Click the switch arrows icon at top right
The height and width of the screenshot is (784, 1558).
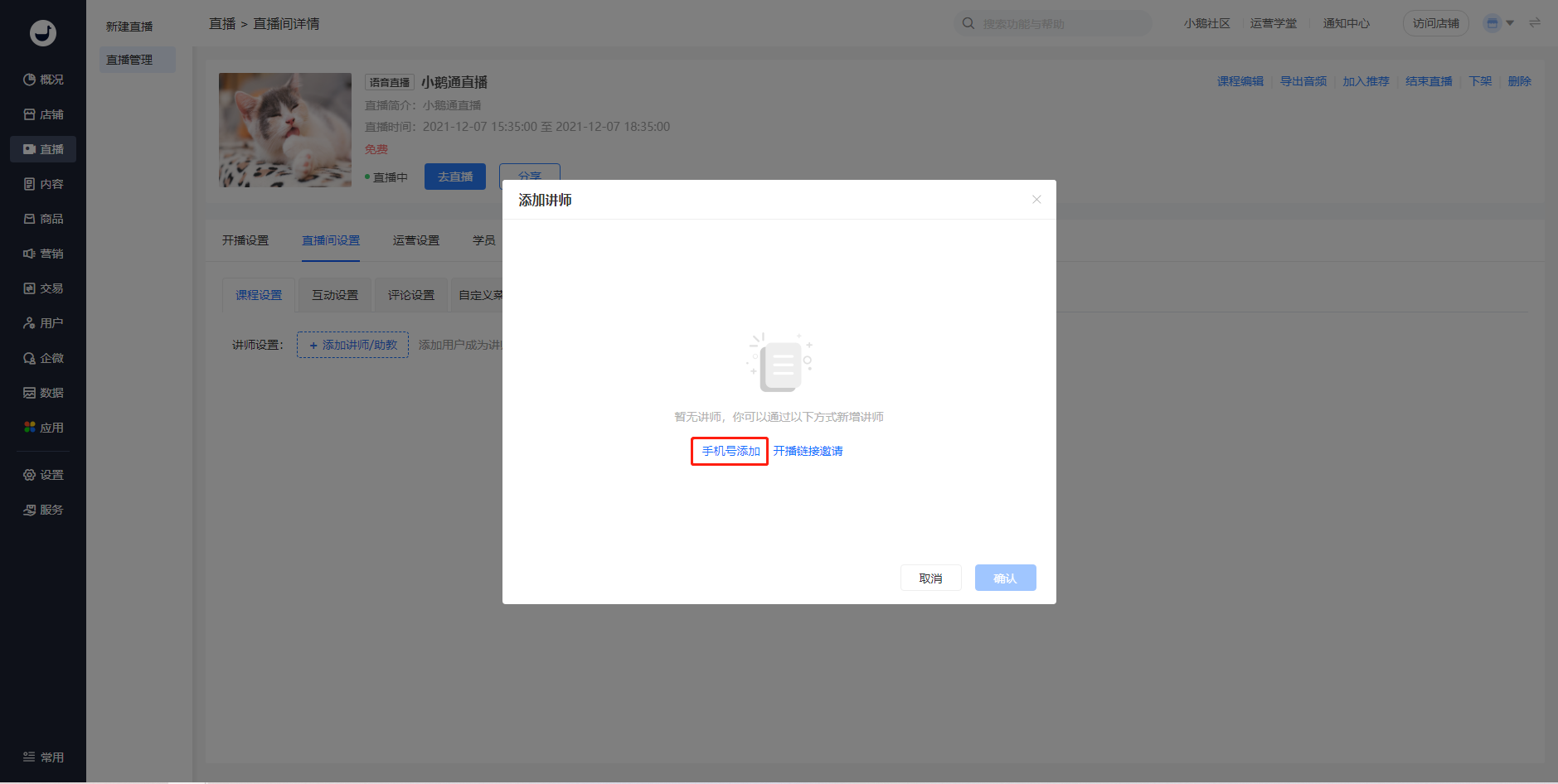(x=1535, y=23)
